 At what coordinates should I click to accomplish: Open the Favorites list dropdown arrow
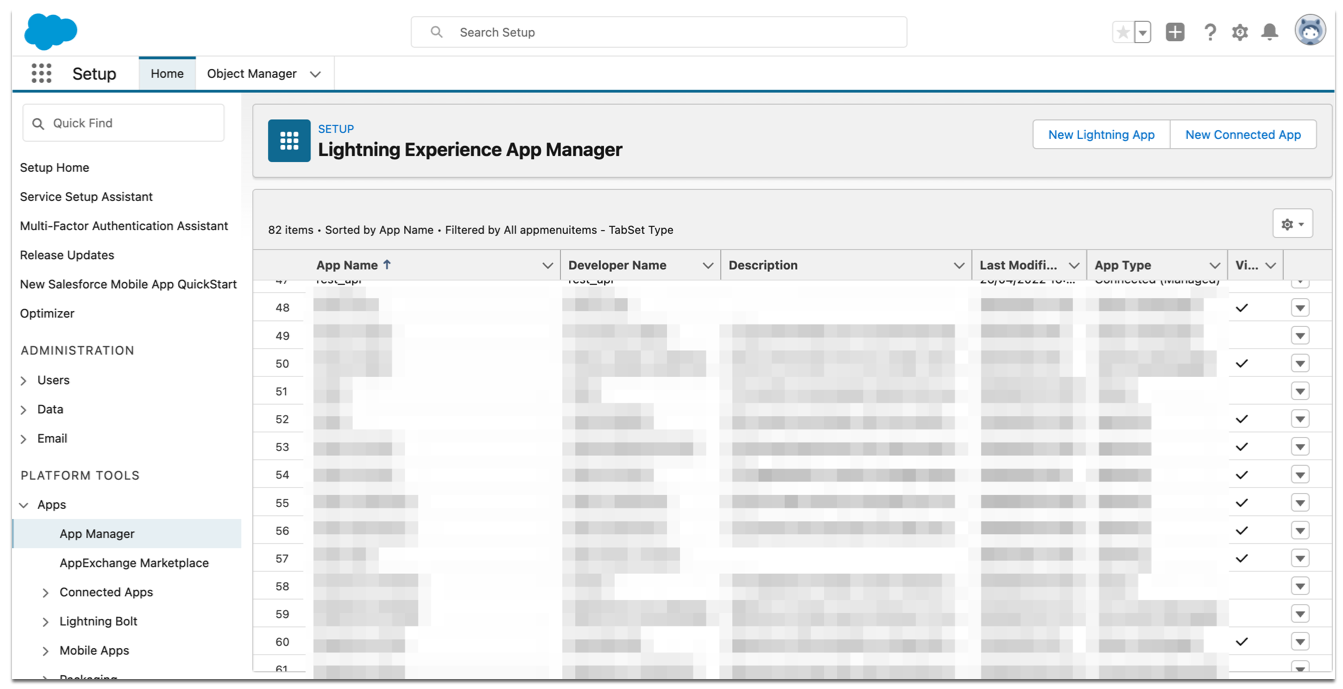tap(1143, 32)
